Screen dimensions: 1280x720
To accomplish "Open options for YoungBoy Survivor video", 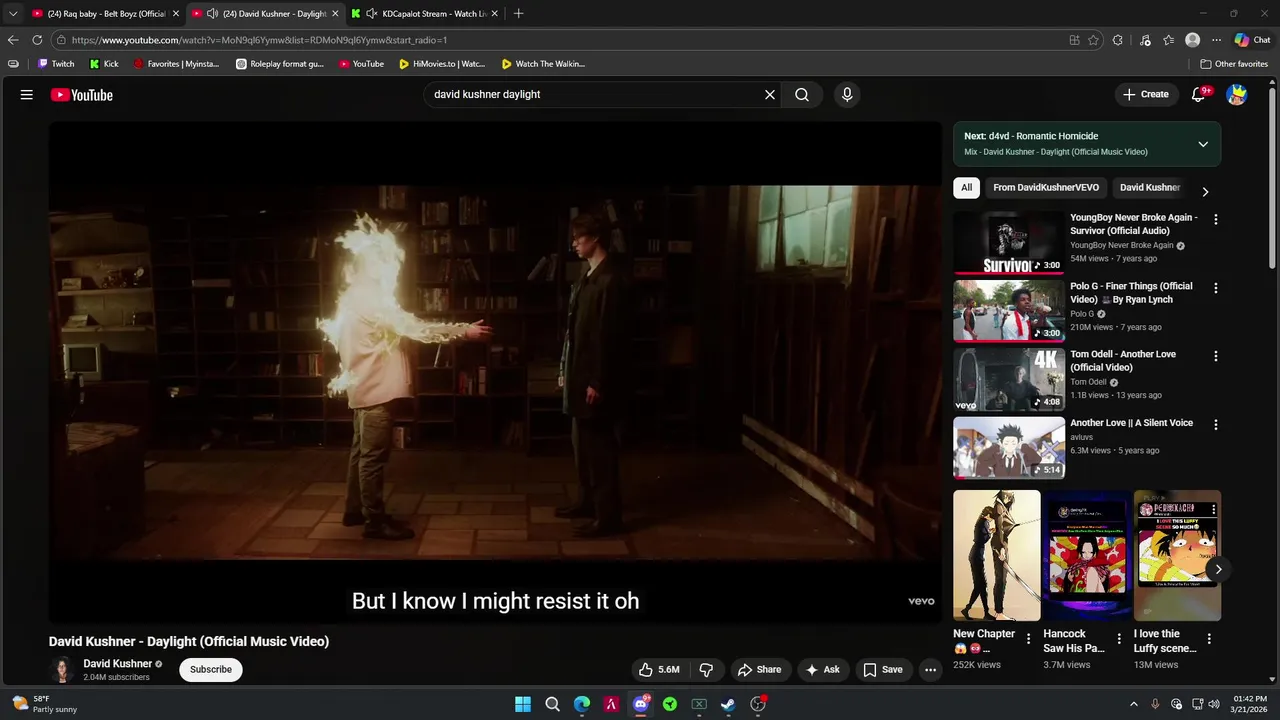I will click(x=1216, y=219).
